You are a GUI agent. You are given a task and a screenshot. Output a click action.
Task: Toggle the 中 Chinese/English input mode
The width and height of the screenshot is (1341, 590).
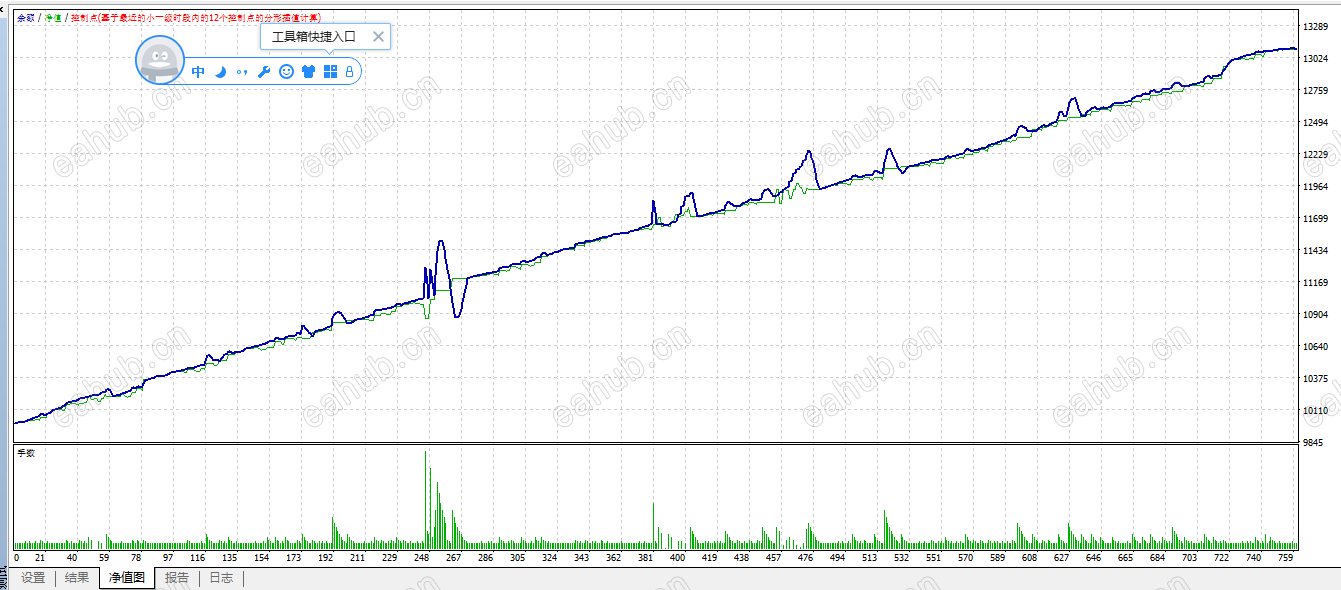[x=198, y=72]
